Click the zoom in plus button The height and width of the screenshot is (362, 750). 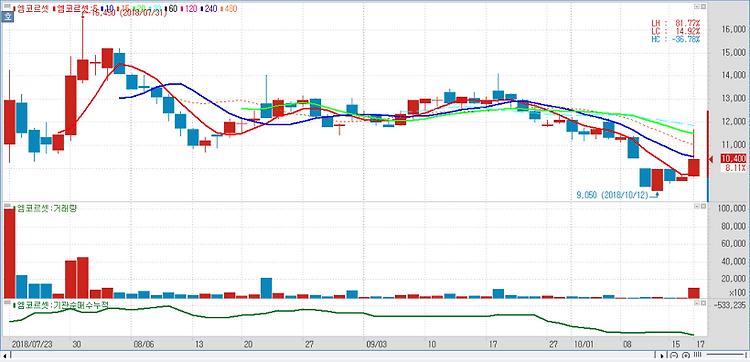click(x=686, y=355)
